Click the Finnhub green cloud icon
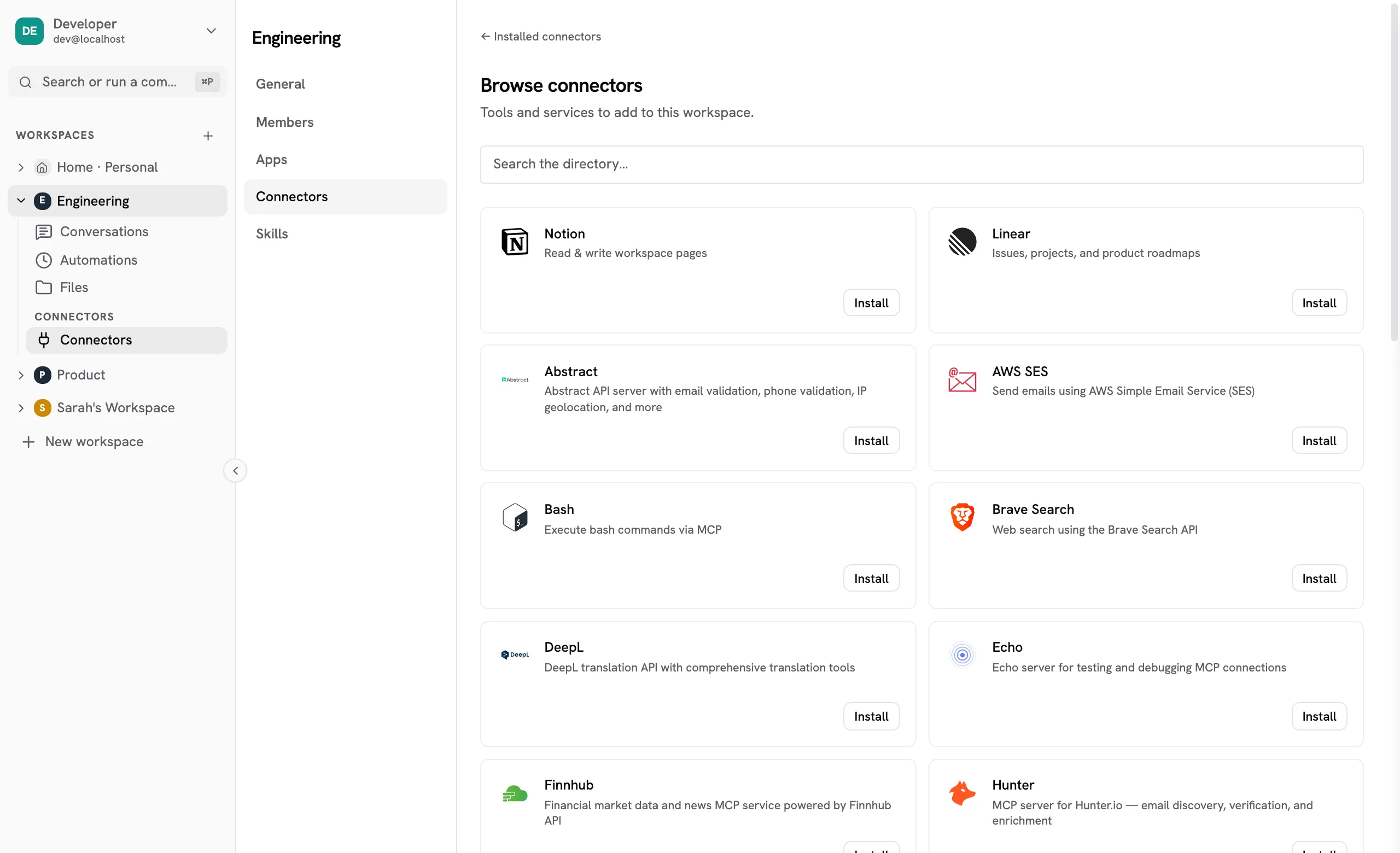 (x=515, y=793)
